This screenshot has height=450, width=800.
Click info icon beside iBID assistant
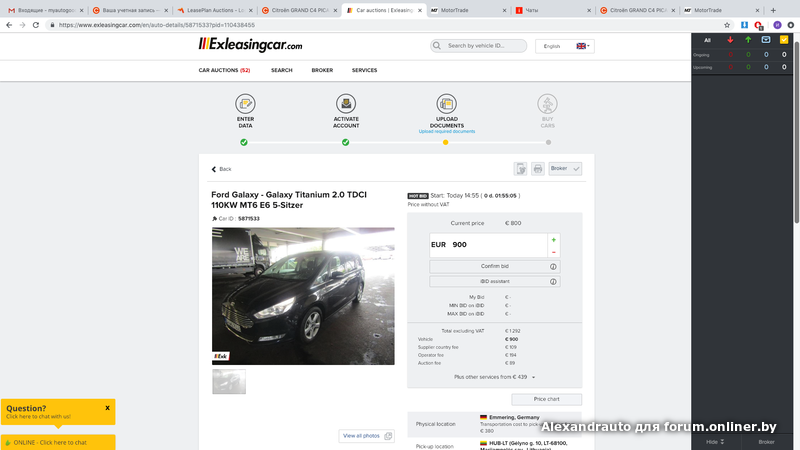[553, 282]
